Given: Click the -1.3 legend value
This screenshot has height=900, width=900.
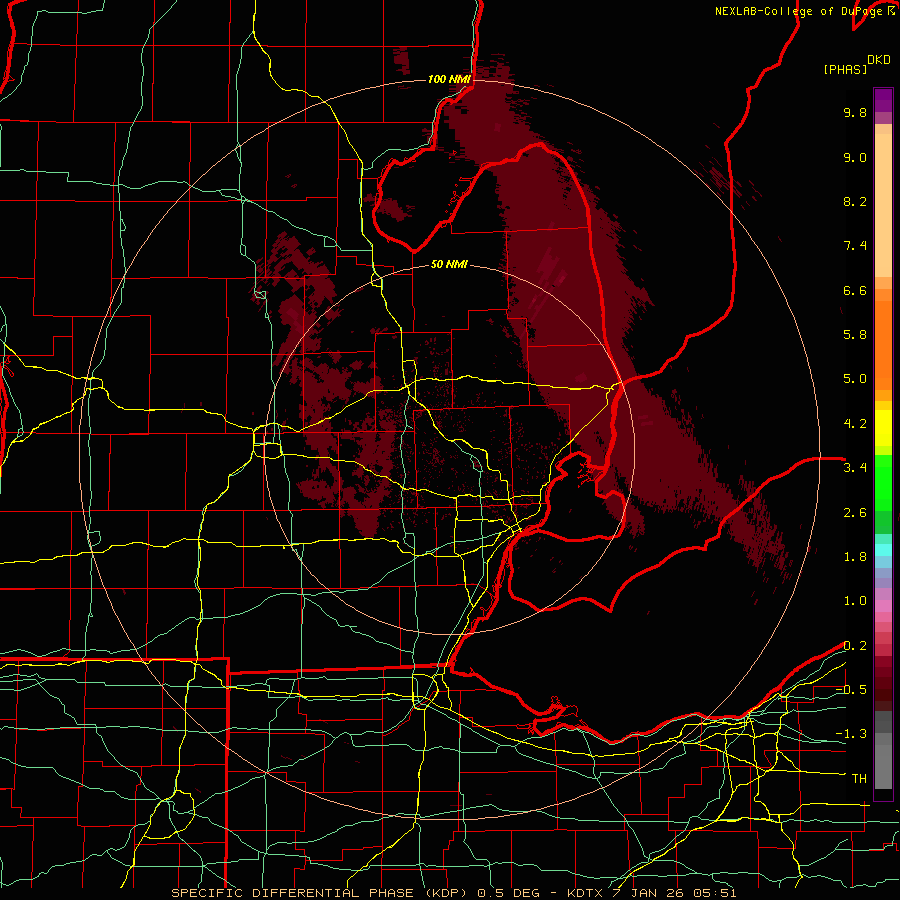Looking at the screenshot, I should pyautogui.click(x=851, y=734).
